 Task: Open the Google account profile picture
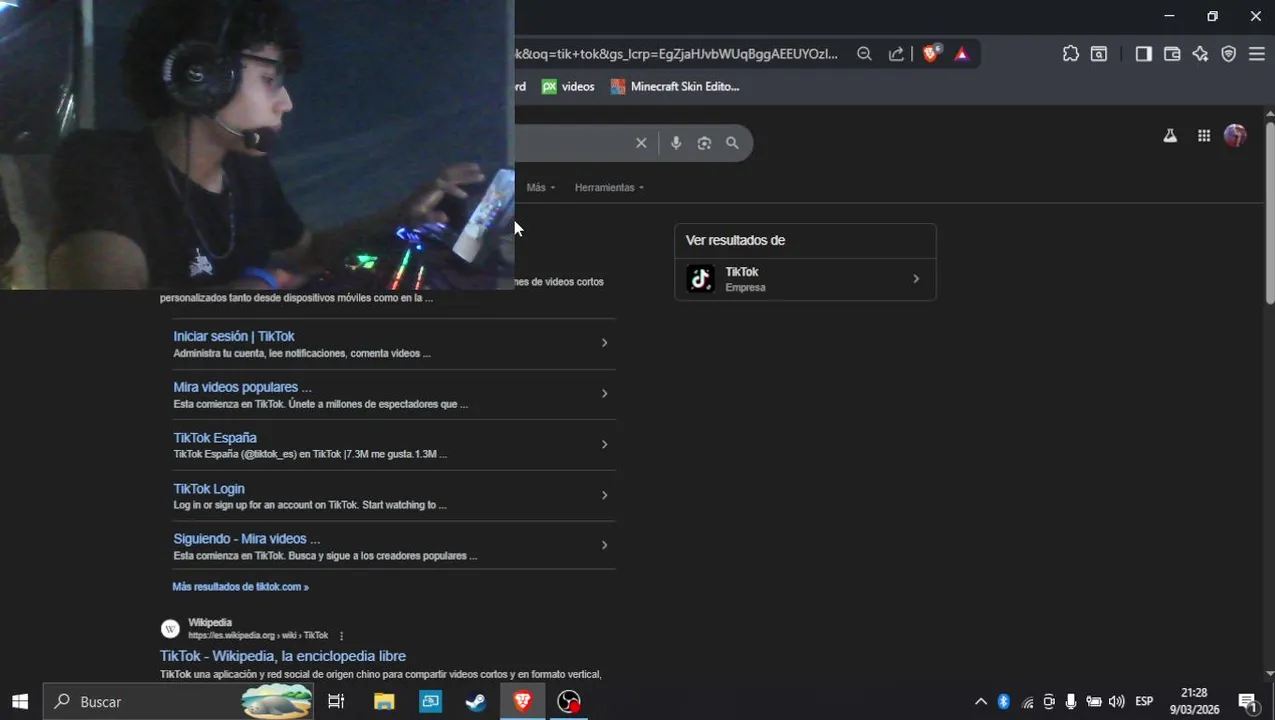[x=1235, y=136]
